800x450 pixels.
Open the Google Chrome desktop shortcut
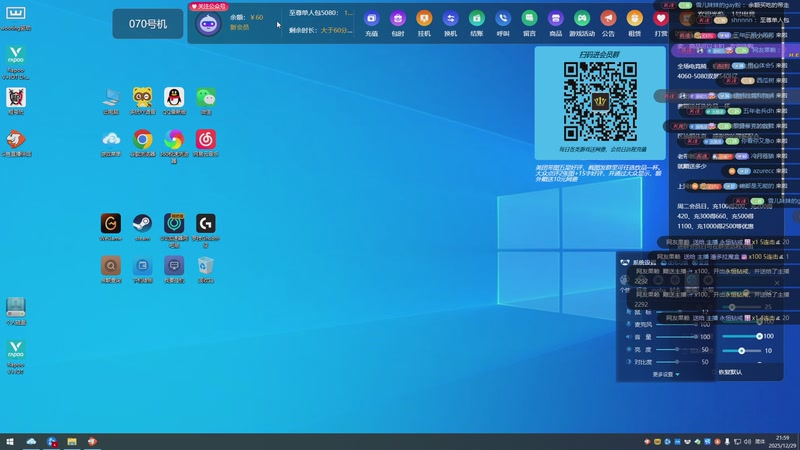[142, 139]
